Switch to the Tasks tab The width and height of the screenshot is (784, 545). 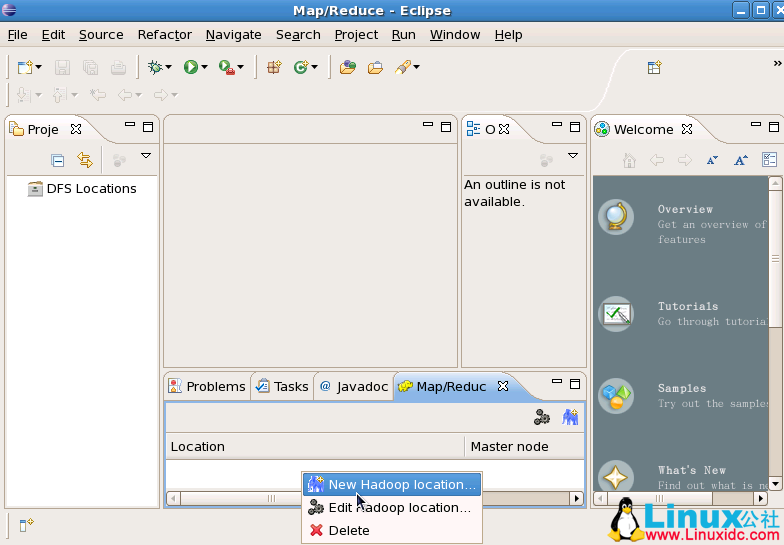point(282,386)
